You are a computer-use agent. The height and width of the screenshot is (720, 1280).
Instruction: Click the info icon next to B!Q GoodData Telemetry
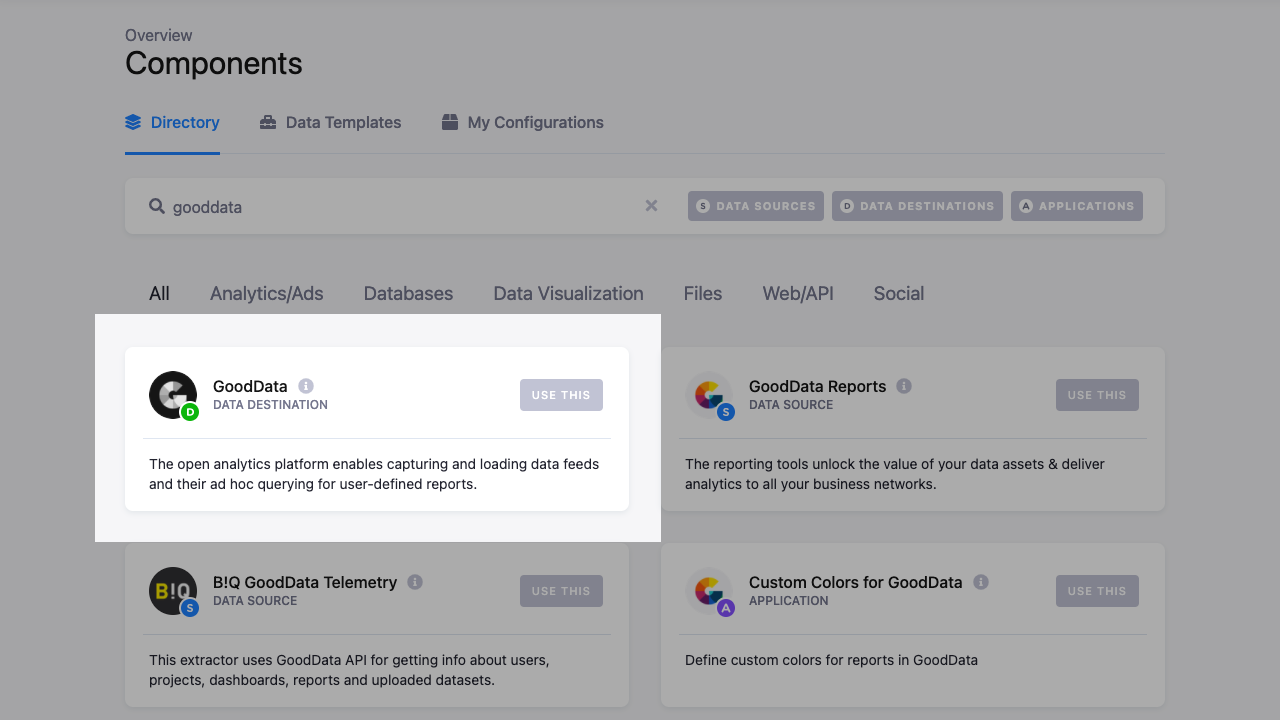click(414, 581)
